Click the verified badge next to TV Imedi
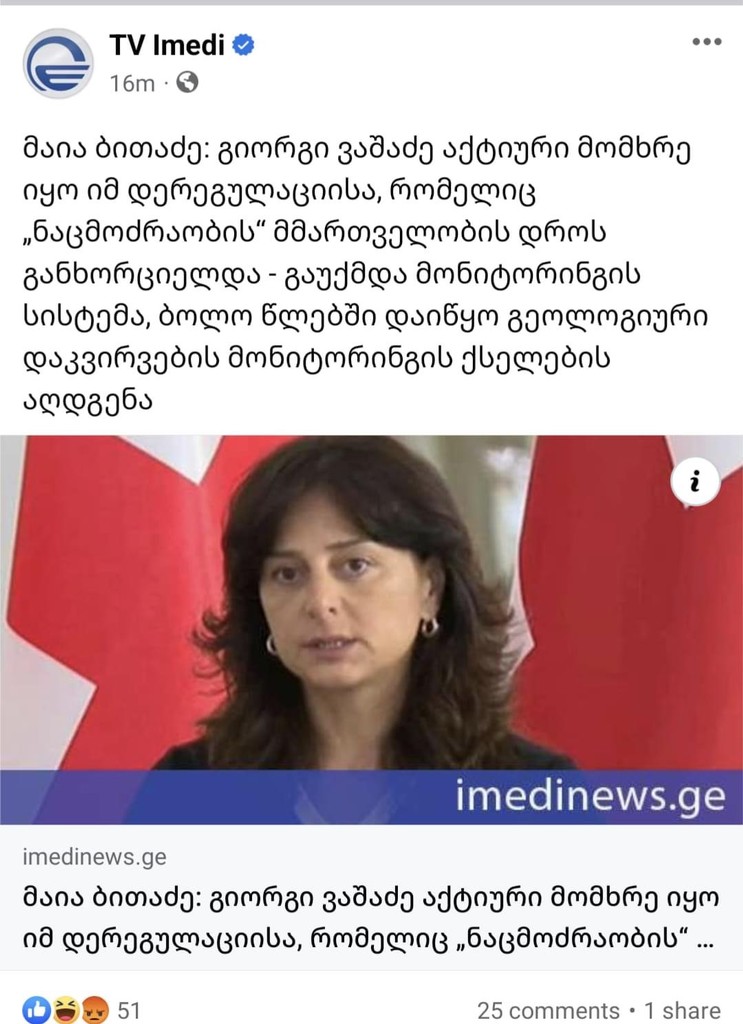Screen dimensions: 743x1024 click(x=244, y=45)
